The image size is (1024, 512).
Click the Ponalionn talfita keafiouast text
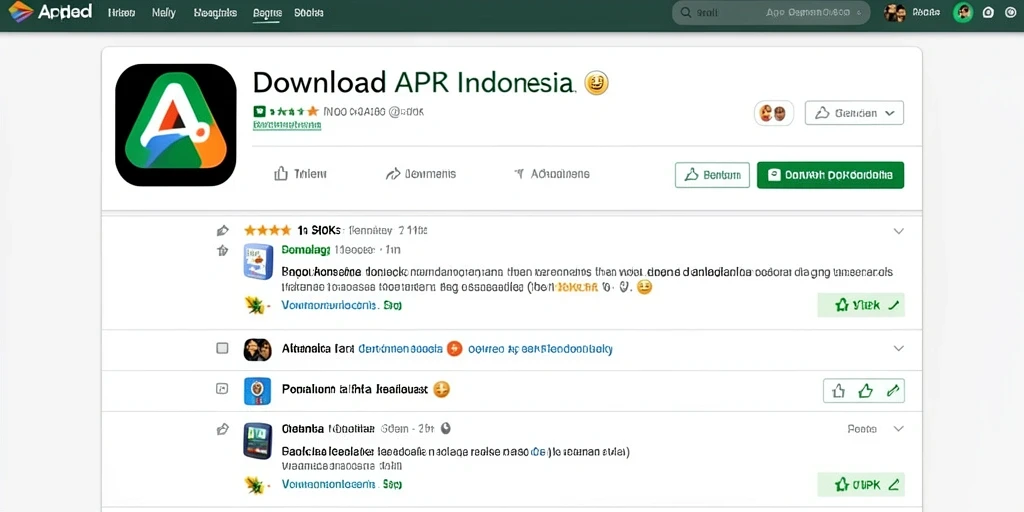(x=355, y=389)
